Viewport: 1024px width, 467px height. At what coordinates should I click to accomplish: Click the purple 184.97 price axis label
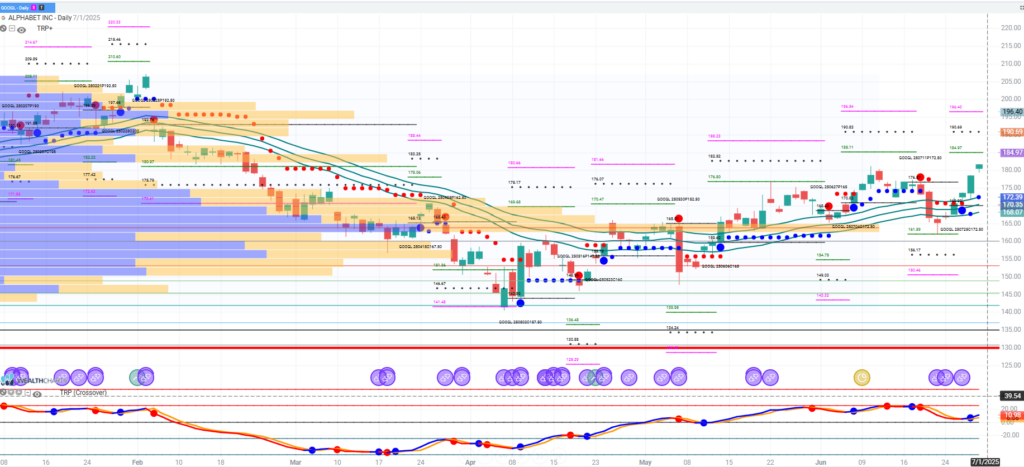[1012, 153]
